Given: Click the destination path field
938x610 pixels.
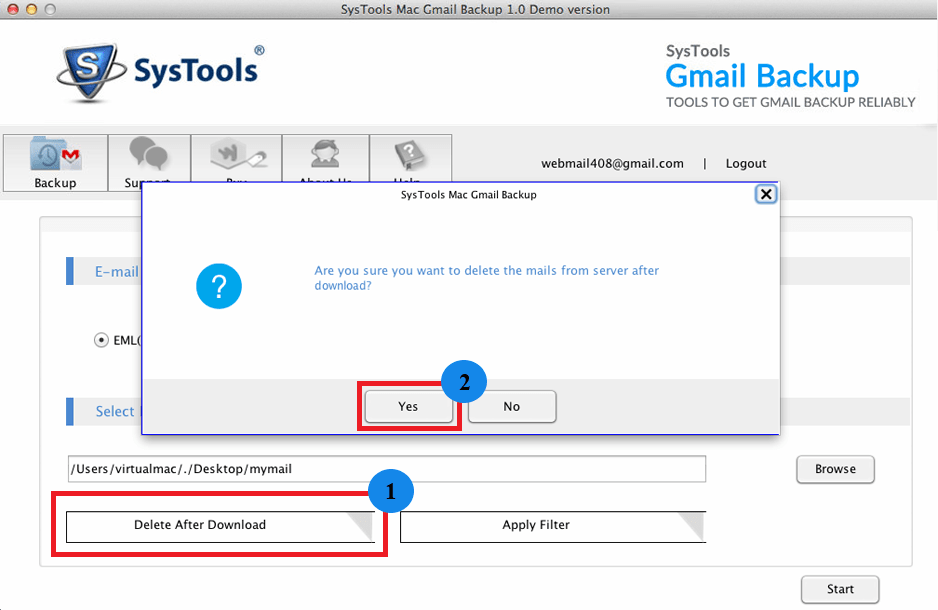Looking at the screenshot, I should [386, 469].
